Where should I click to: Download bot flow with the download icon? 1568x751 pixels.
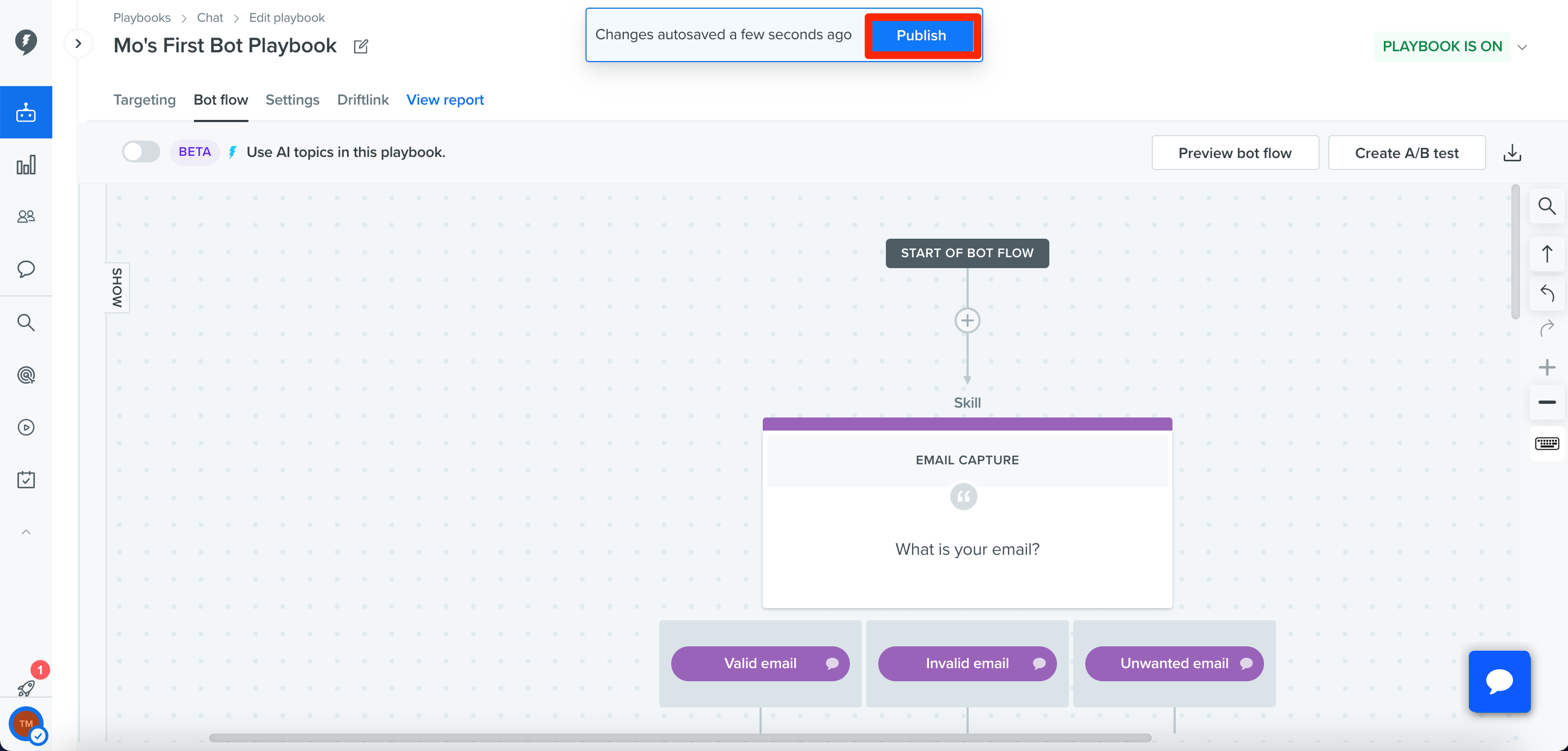(1512, 153)
